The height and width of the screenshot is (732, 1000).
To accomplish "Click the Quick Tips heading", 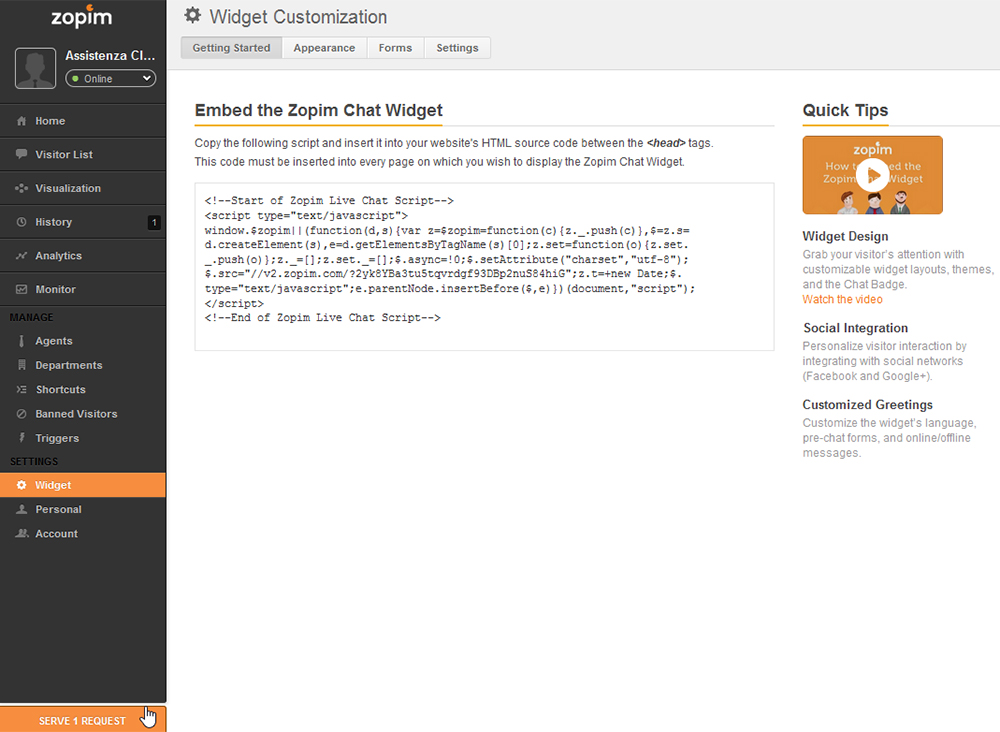I will 845,110.
